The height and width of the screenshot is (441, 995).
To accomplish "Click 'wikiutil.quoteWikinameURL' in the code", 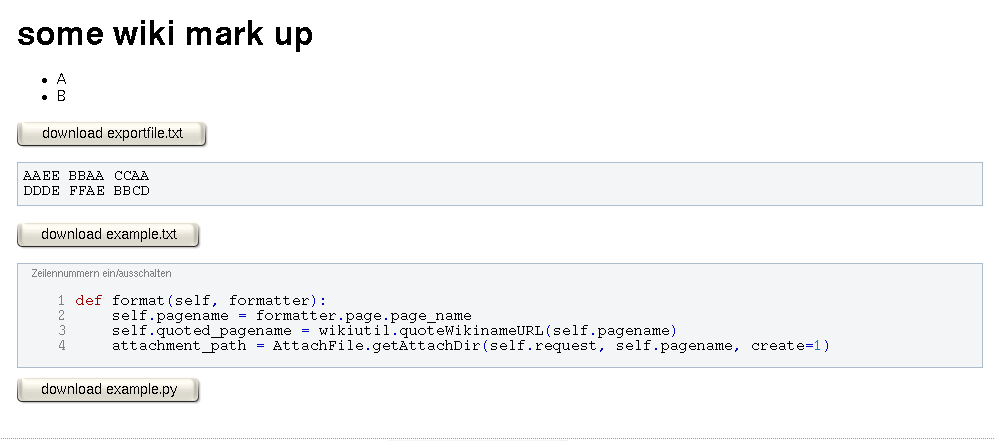I will (431, 330).
